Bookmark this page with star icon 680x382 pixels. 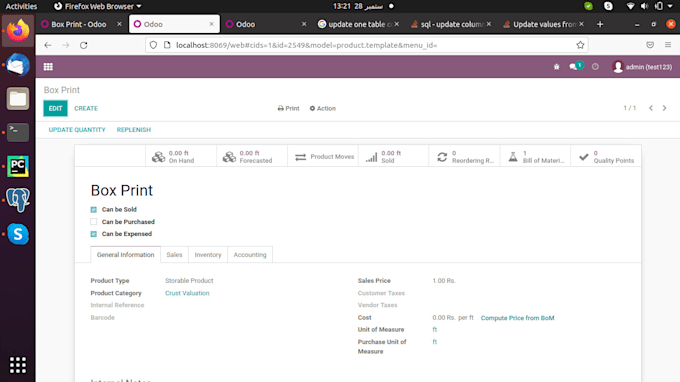click(580, 45)
